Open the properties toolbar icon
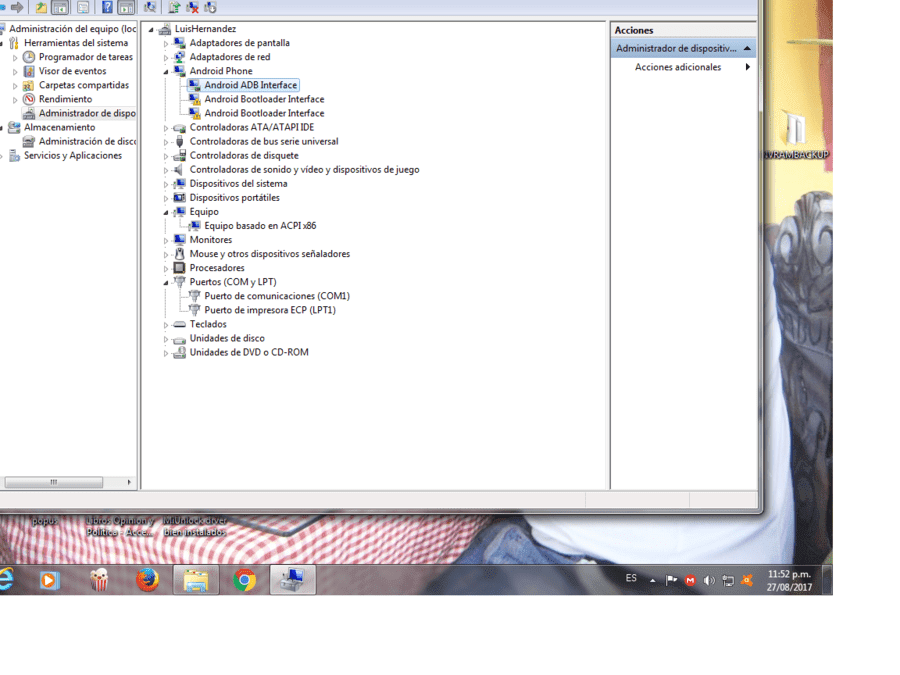Image resolution: width=900 pixels, height=675 pixels. click(x=84, y=7)
